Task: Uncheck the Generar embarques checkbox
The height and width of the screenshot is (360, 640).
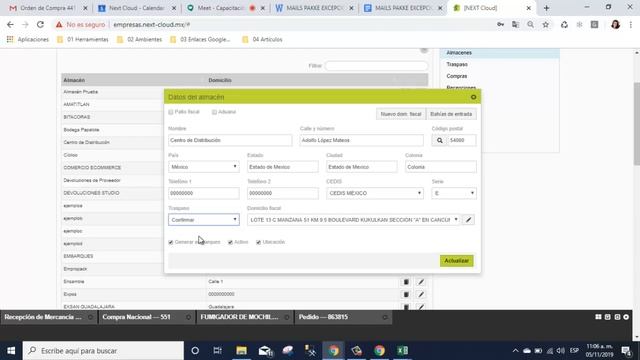Action: pyautogui.click(x=171, y=242)
